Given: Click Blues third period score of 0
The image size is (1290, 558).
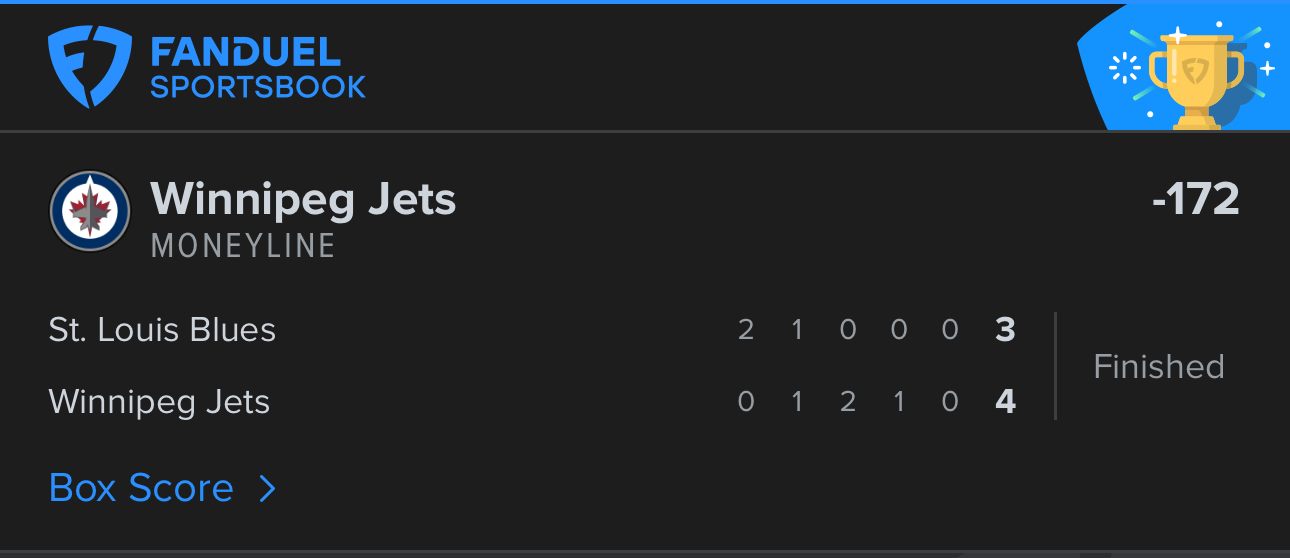Looking at the screenshot, I should [x=848, y=330].
